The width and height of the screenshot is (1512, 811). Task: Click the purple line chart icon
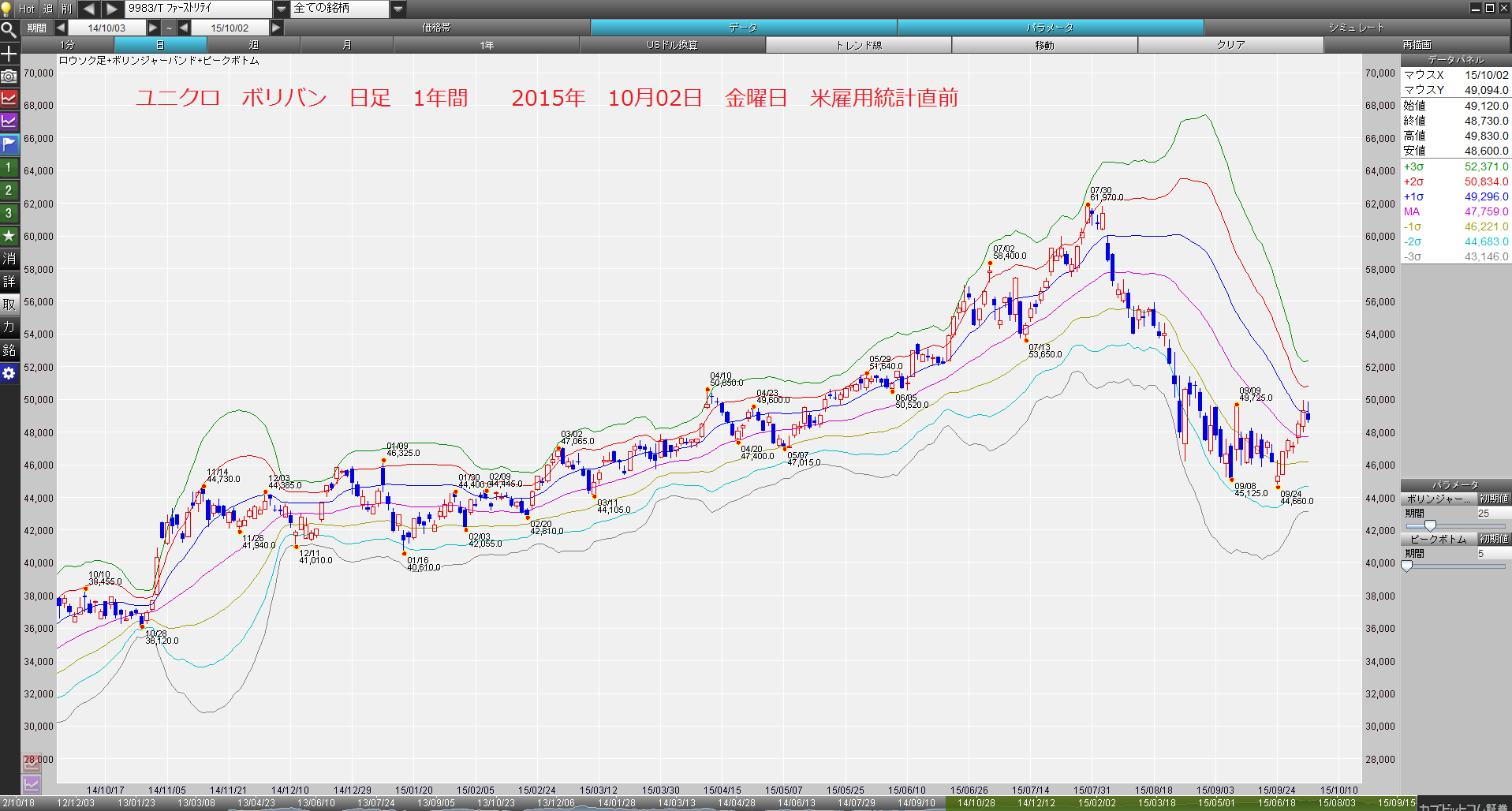[9, 121]
